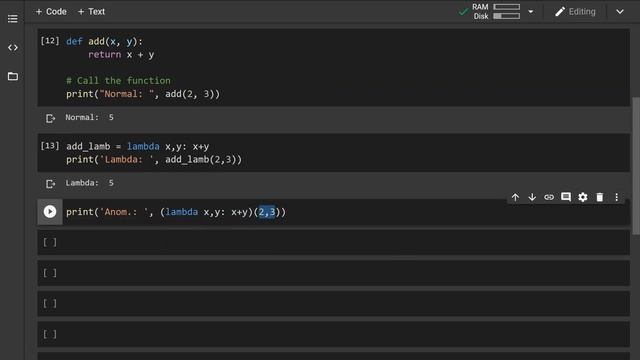Open the Files folder sidebar icon
Screen dimensions: 640x360
coord(13,76)
